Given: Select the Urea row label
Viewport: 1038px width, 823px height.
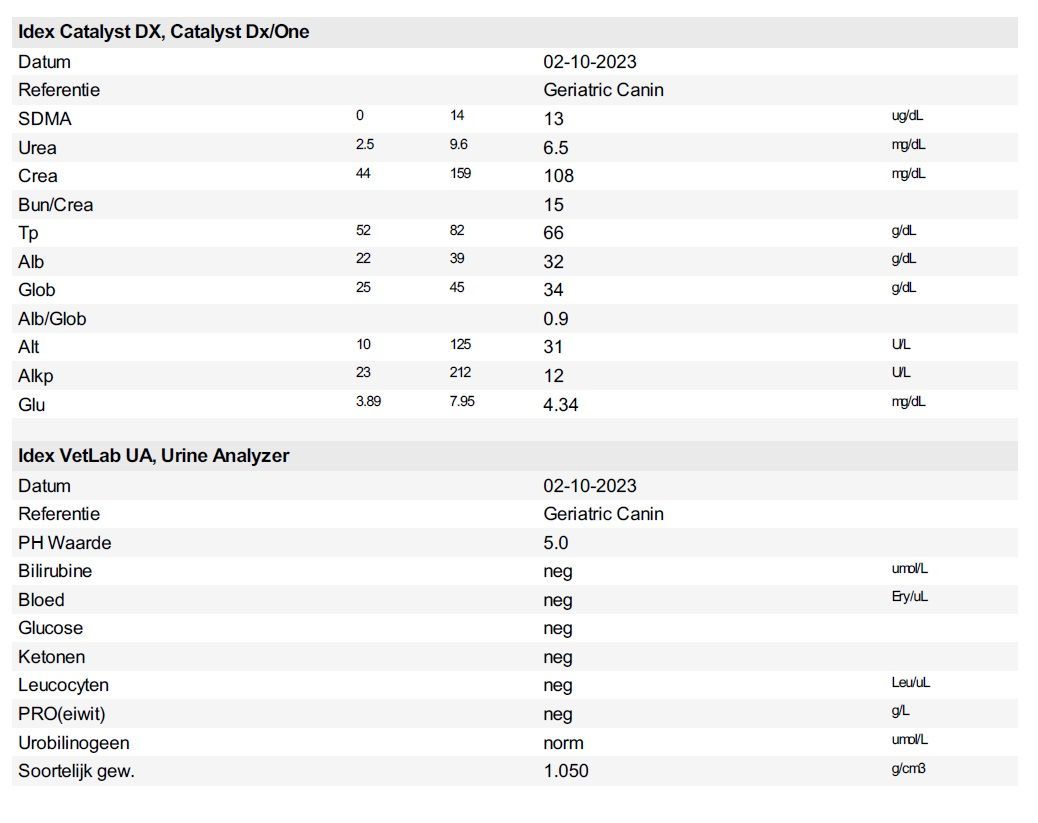Looking at the screenshot, I should point(37,148).
